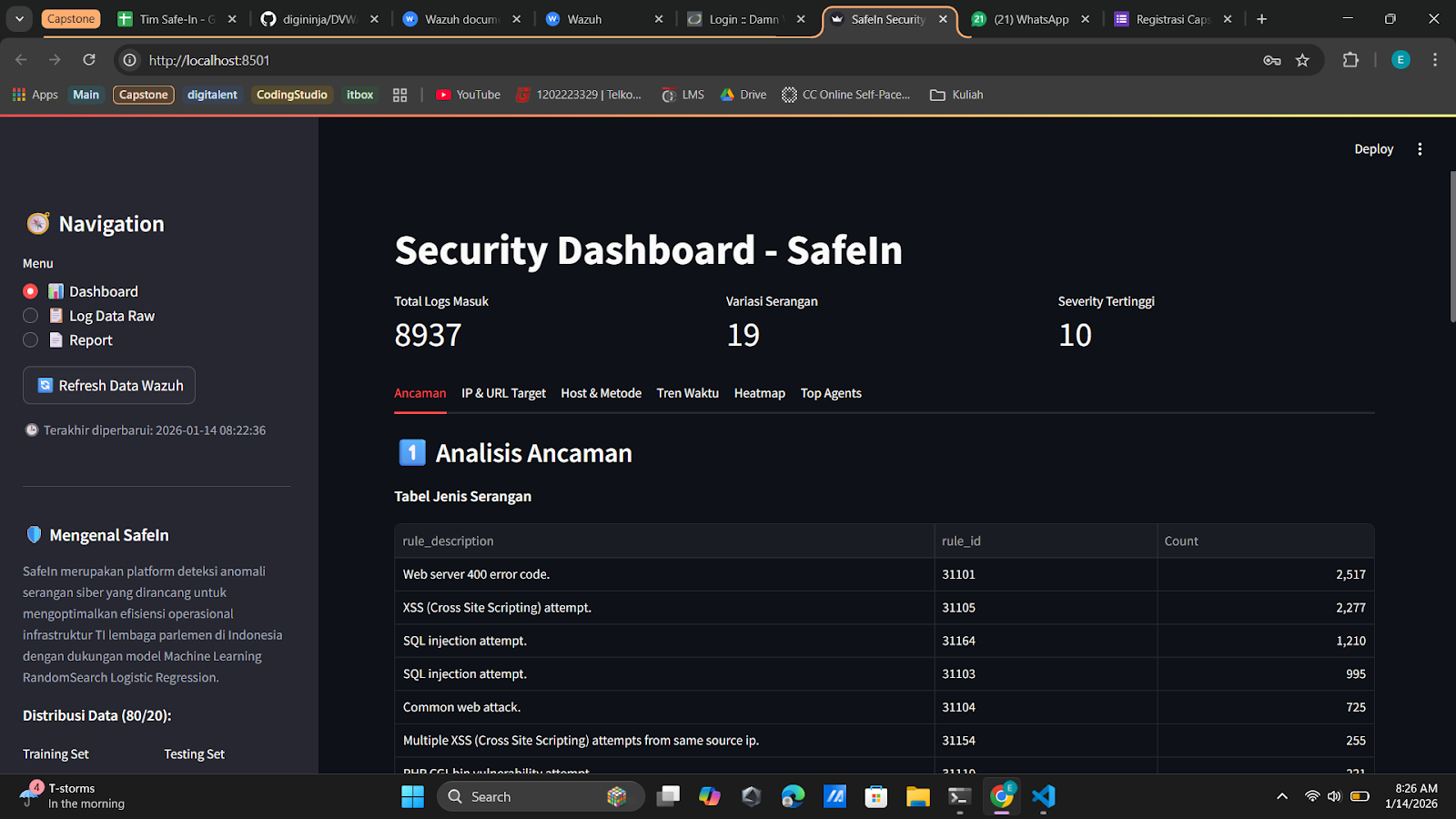
Task: Select the Log Data Raw radio button
Action: (30, 315)
